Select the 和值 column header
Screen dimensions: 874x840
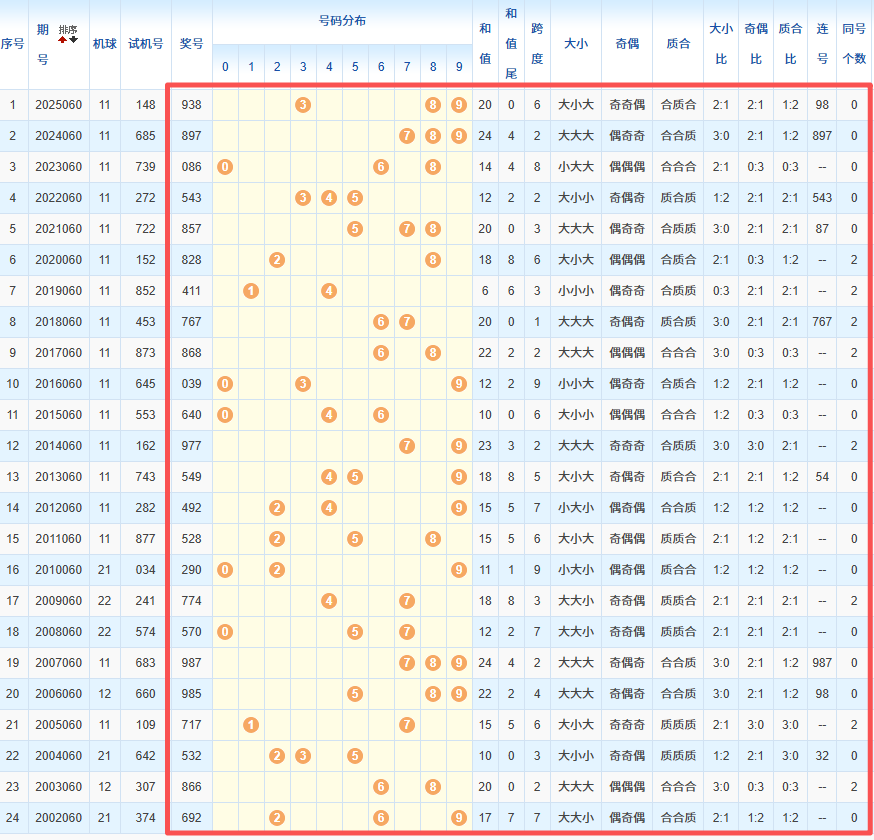tap(485, 43)
